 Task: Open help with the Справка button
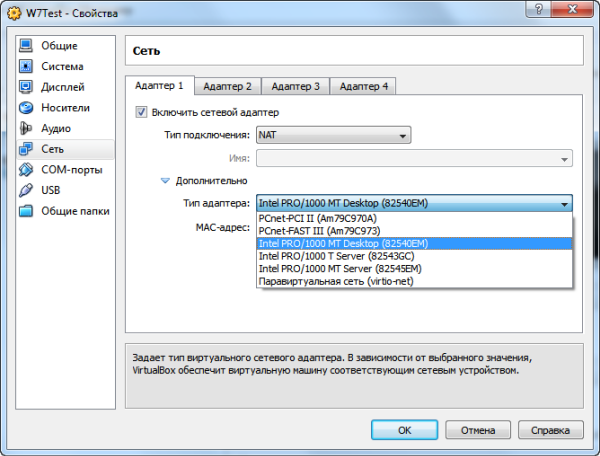tap(551, 430)
